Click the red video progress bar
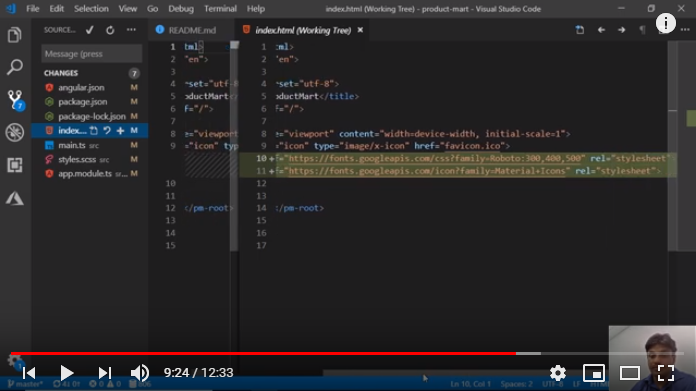 click(x=263, y=354)
